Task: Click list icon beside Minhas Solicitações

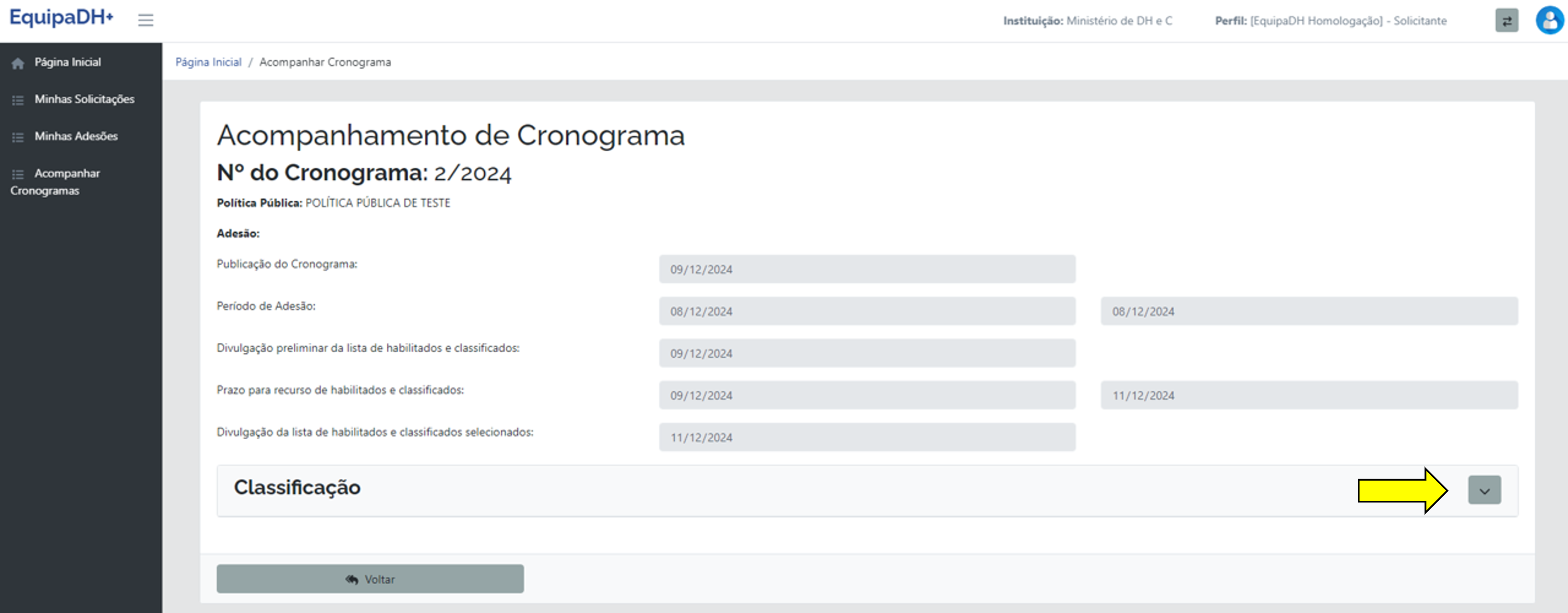Action: pyautogui.click(x=18, y=100)
